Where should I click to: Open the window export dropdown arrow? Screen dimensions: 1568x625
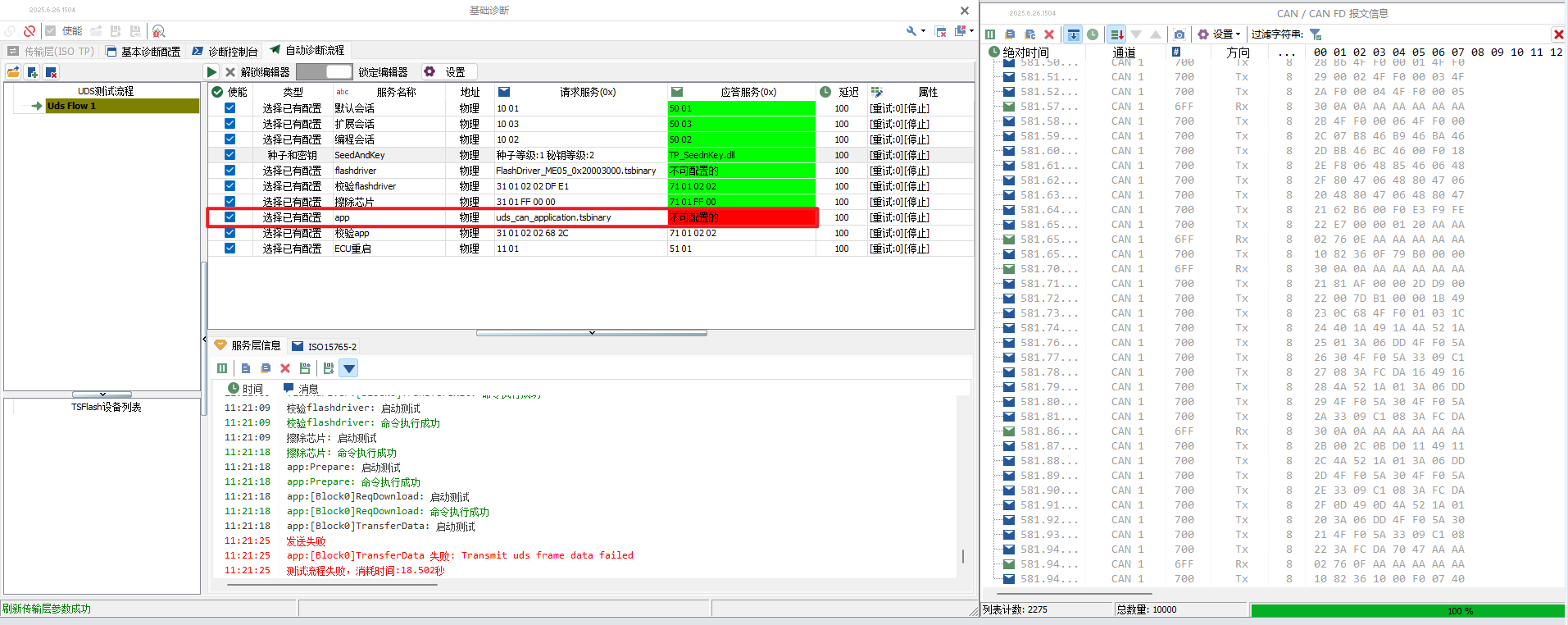pos(972,31)
